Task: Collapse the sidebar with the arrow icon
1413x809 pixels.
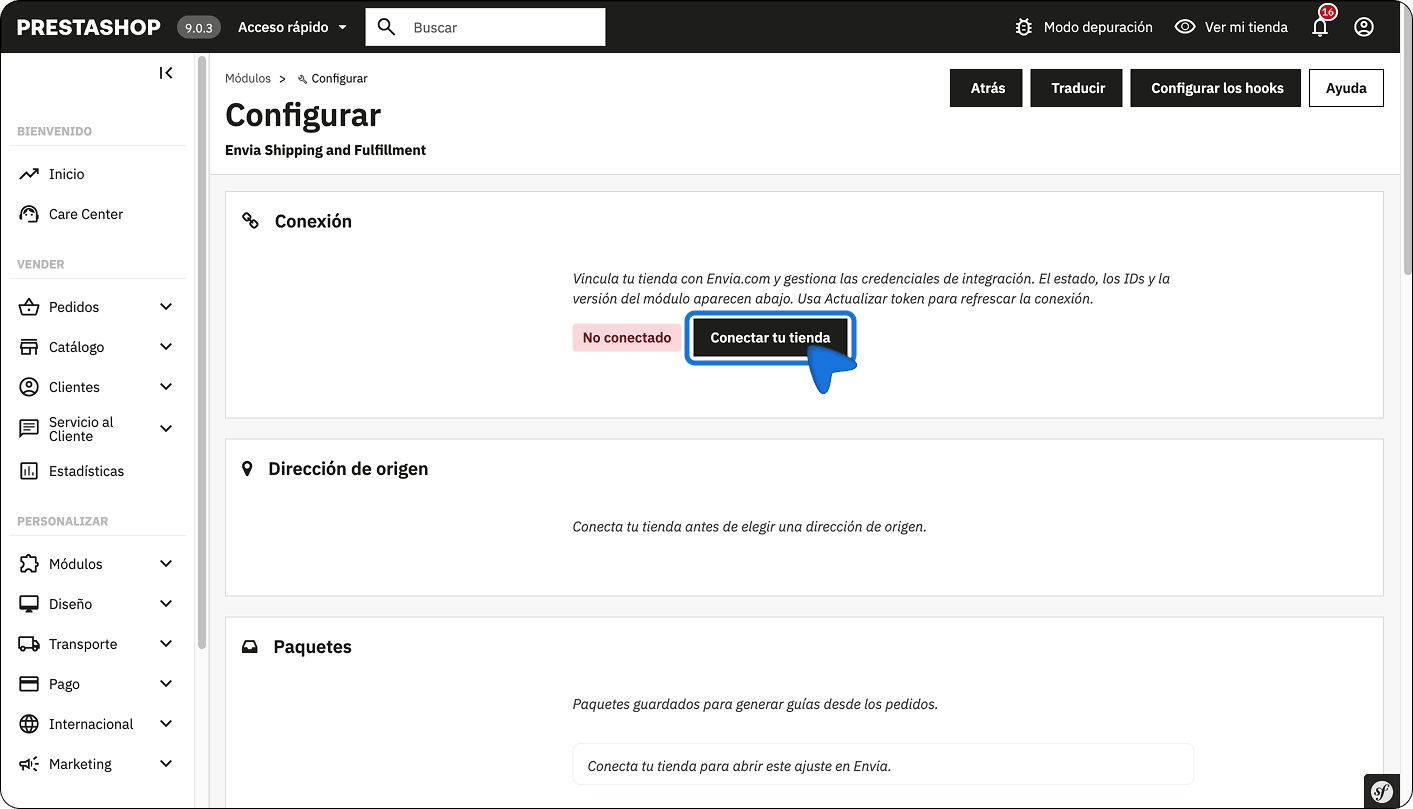Action: [x=166, y=73]
